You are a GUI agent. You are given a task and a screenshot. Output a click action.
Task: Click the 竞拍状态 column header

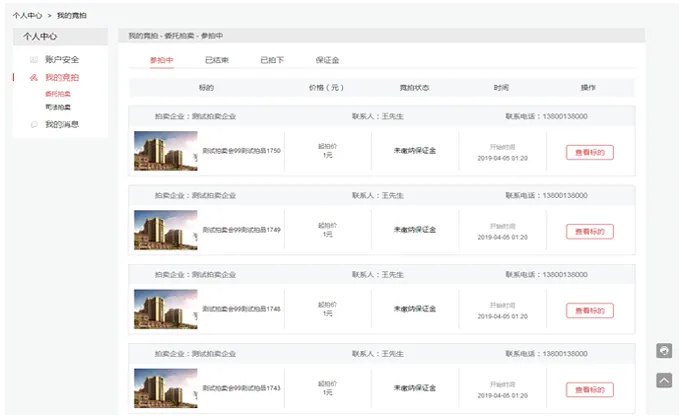pos(414,88)
